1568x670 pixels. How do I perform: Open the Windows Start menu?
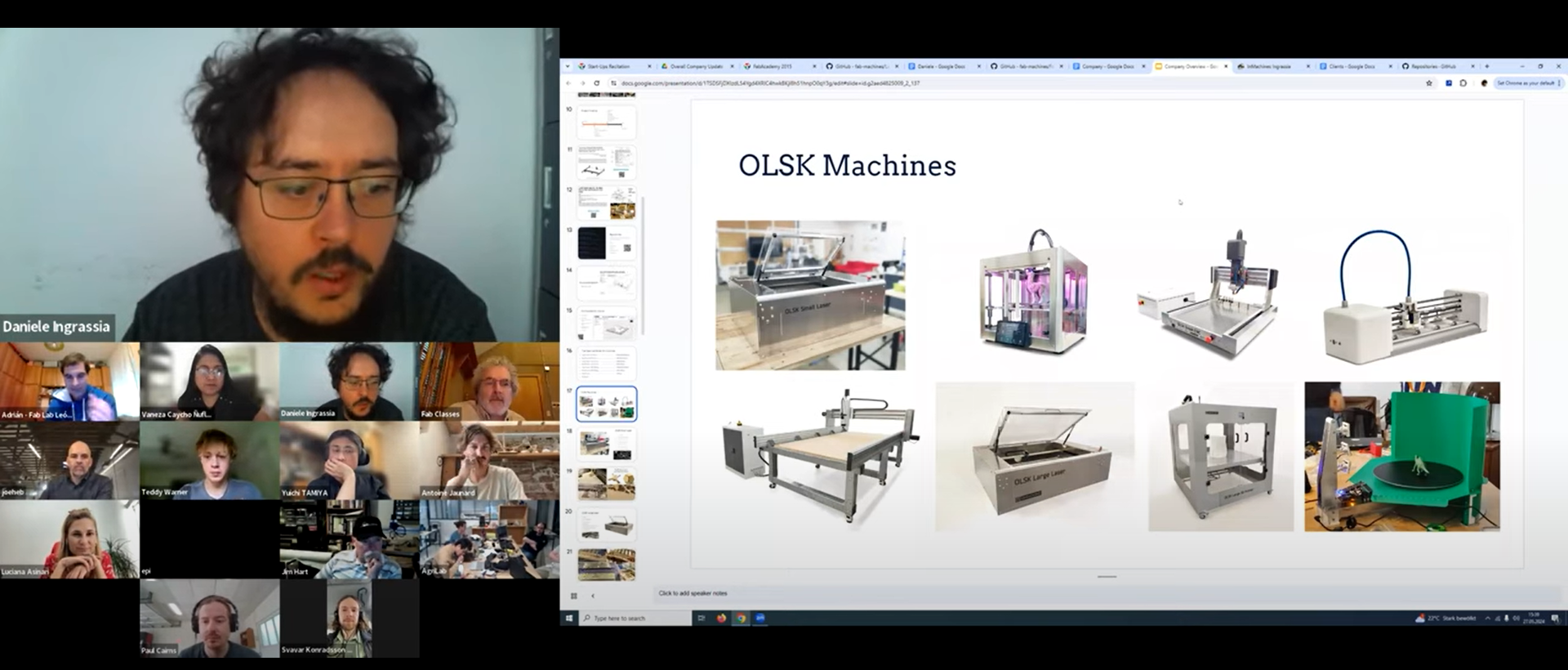coord(569,619)
